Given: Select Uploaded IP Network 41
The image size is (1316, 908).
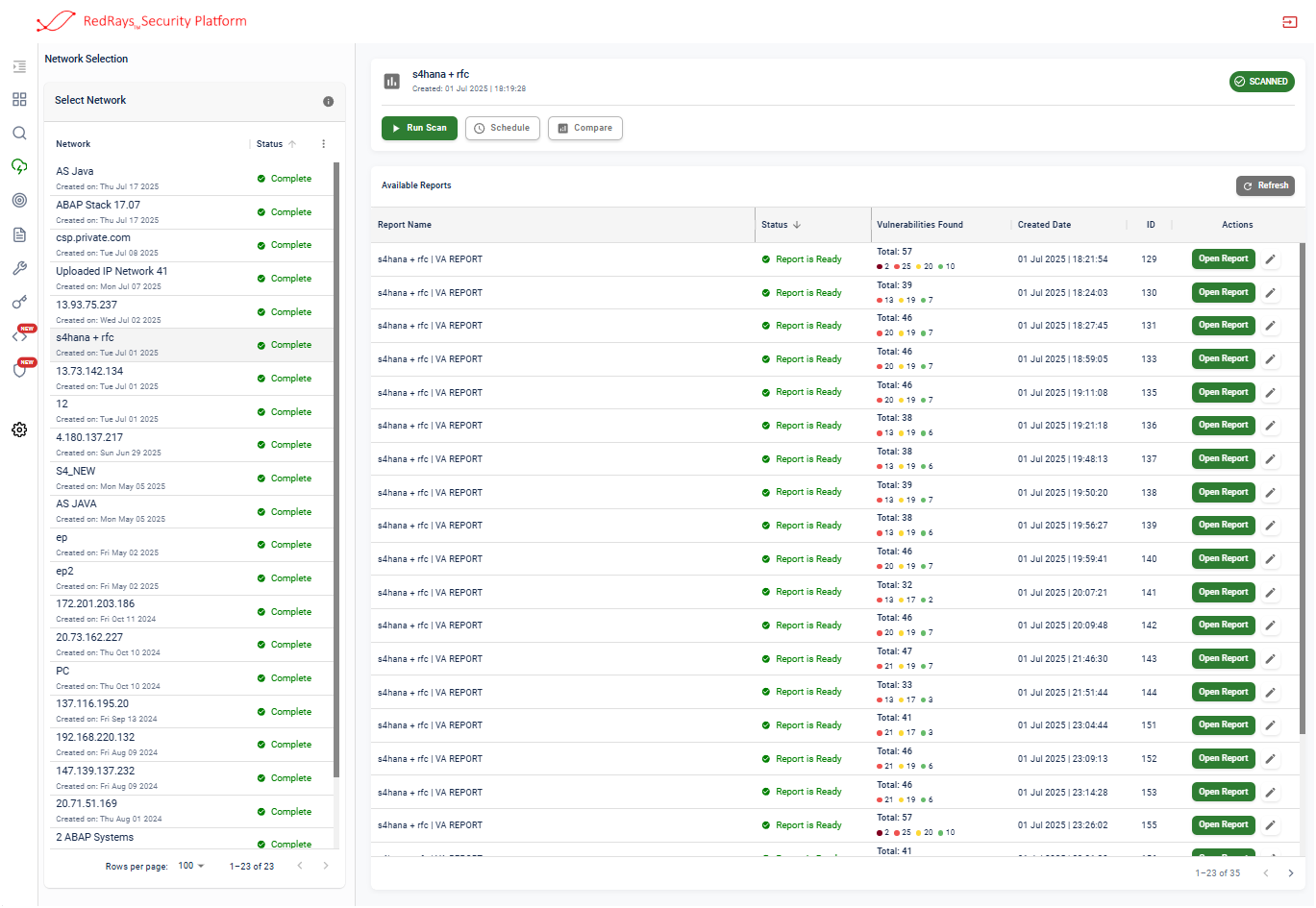Looking at the screenshot, I should 191,279.
